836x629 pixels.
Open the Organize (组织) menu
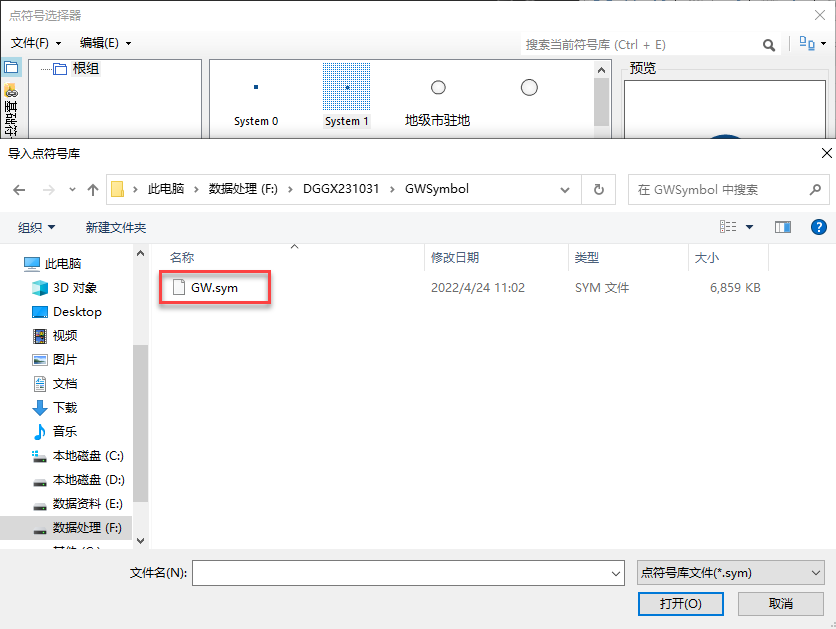pos(37,228)
